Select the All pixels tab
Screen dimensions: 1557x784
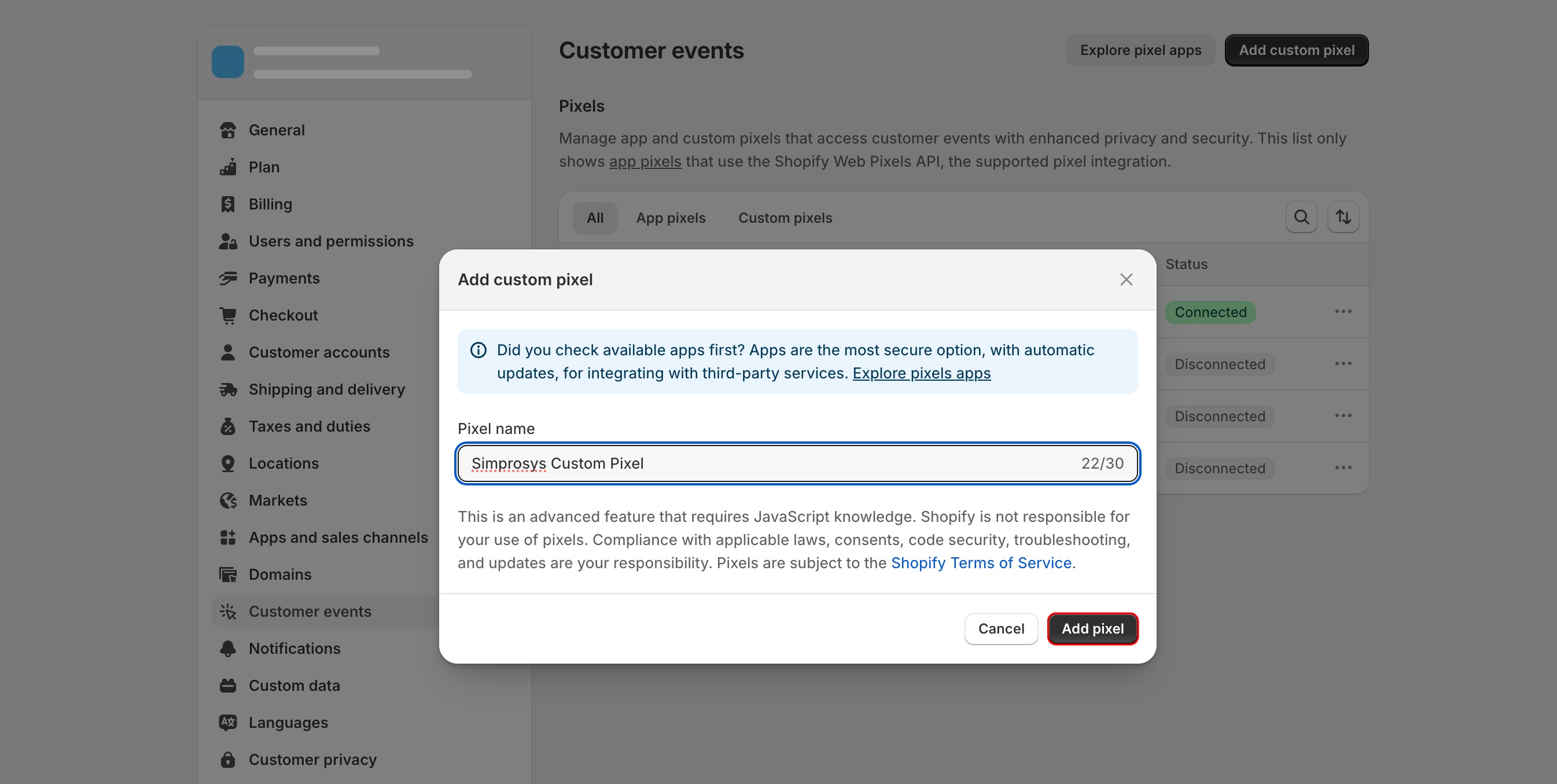tap(595, 218)
